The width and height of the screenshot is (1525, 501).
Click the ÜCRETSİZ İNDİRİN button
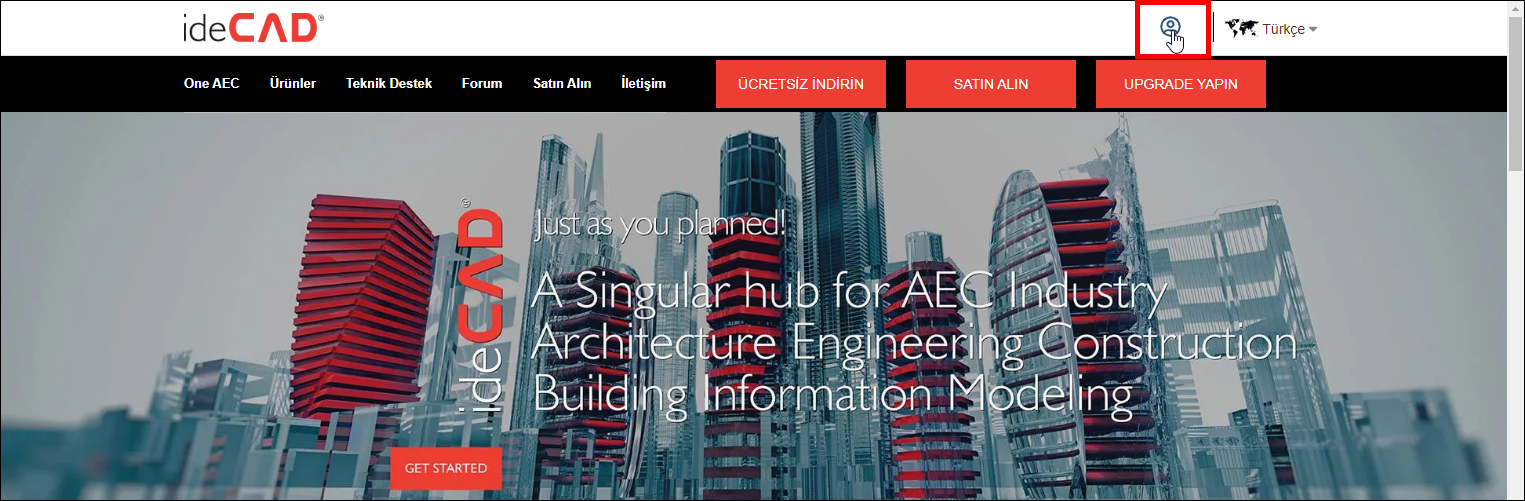coord(801,84)
